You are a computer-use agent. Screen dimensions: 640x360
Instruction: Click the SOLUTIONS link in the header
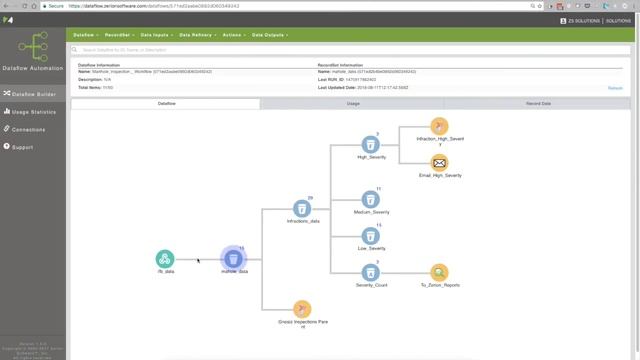618,21
